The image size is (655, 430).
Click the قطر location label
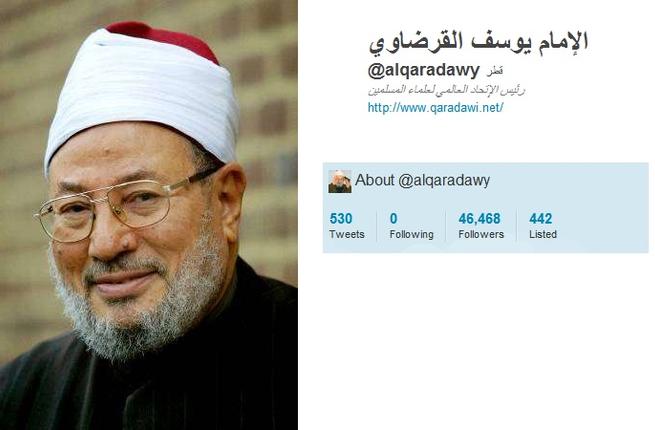coord(494,71)
